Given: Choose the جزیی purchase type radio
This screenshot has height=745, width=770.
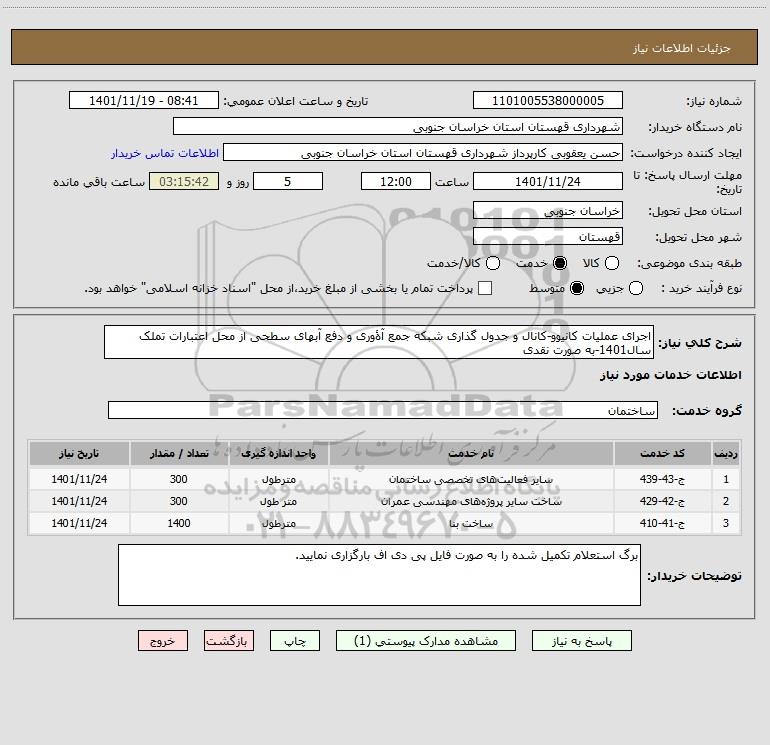Looking at the screenshot, I should 636,288.
